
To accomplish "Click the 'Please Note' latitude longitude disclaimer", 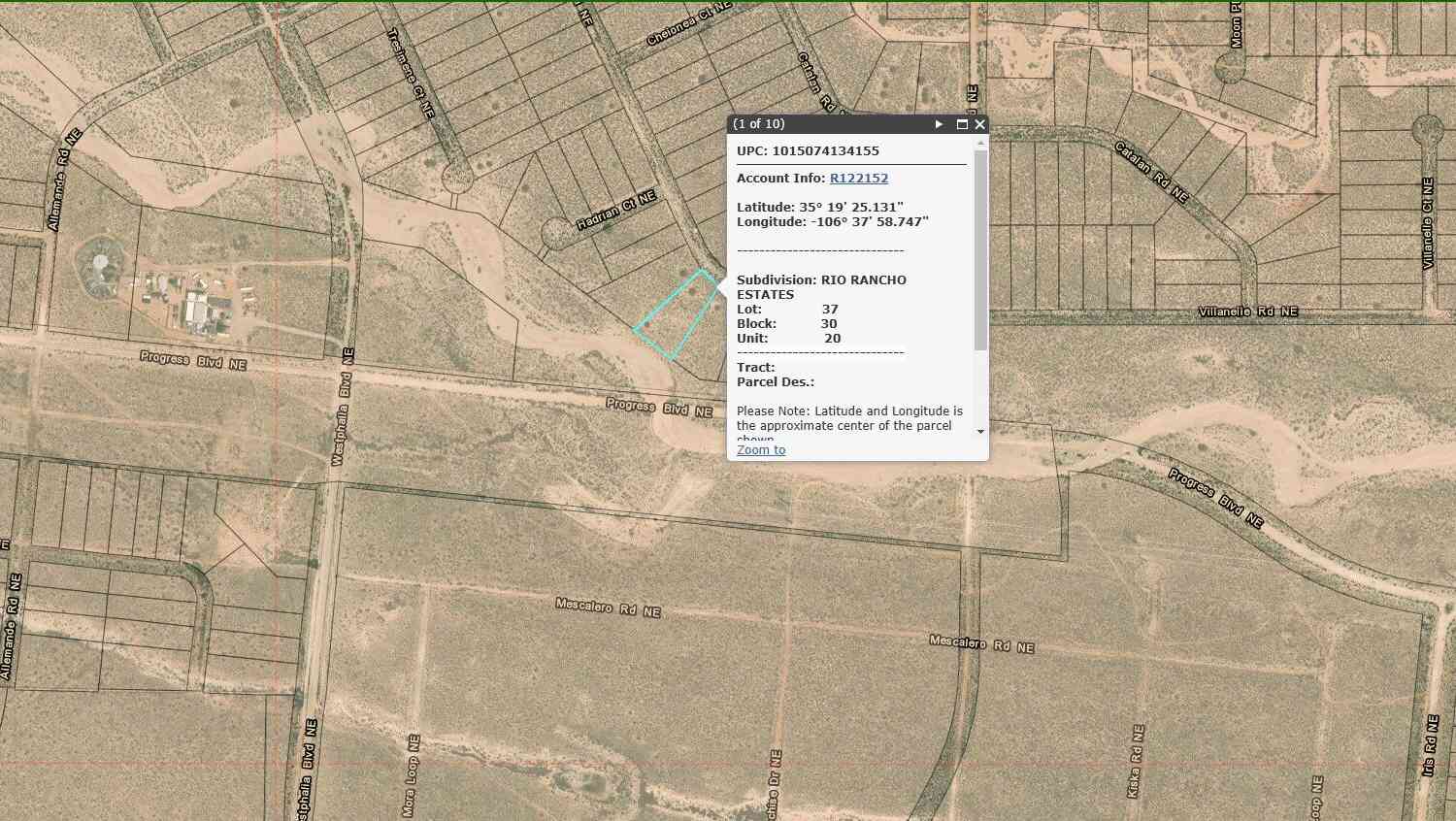I will (849, 425).
